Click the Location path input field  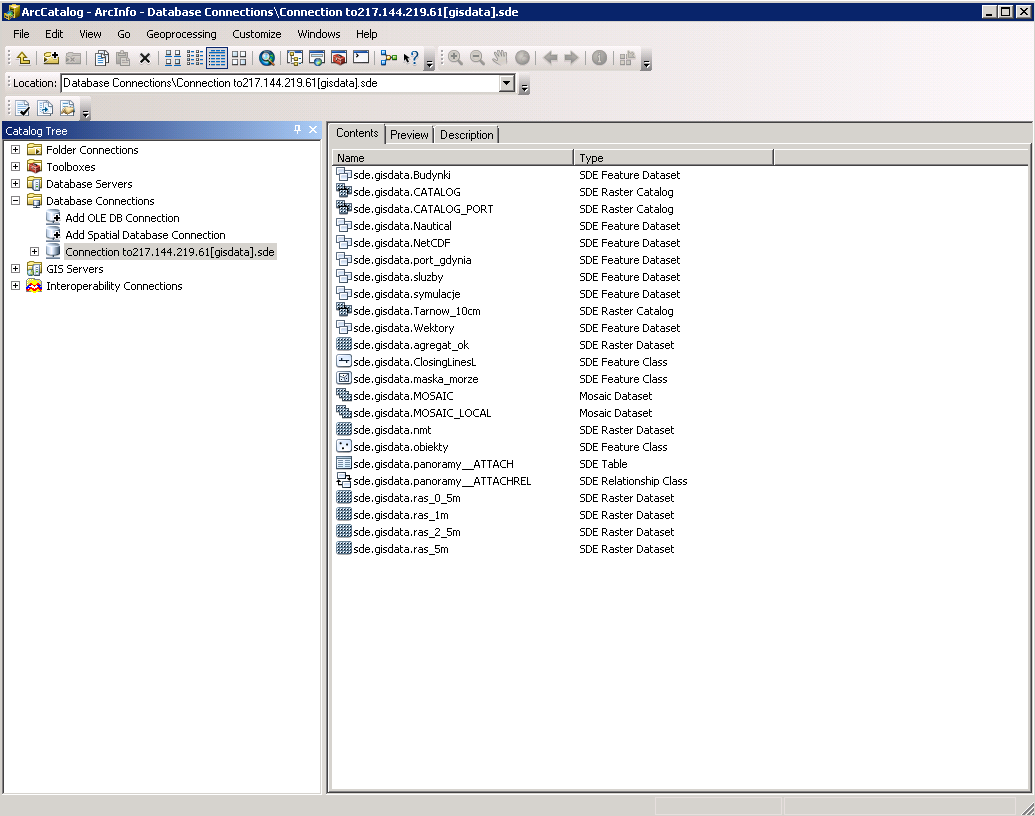pyautogui.click(x=281, y=83)
